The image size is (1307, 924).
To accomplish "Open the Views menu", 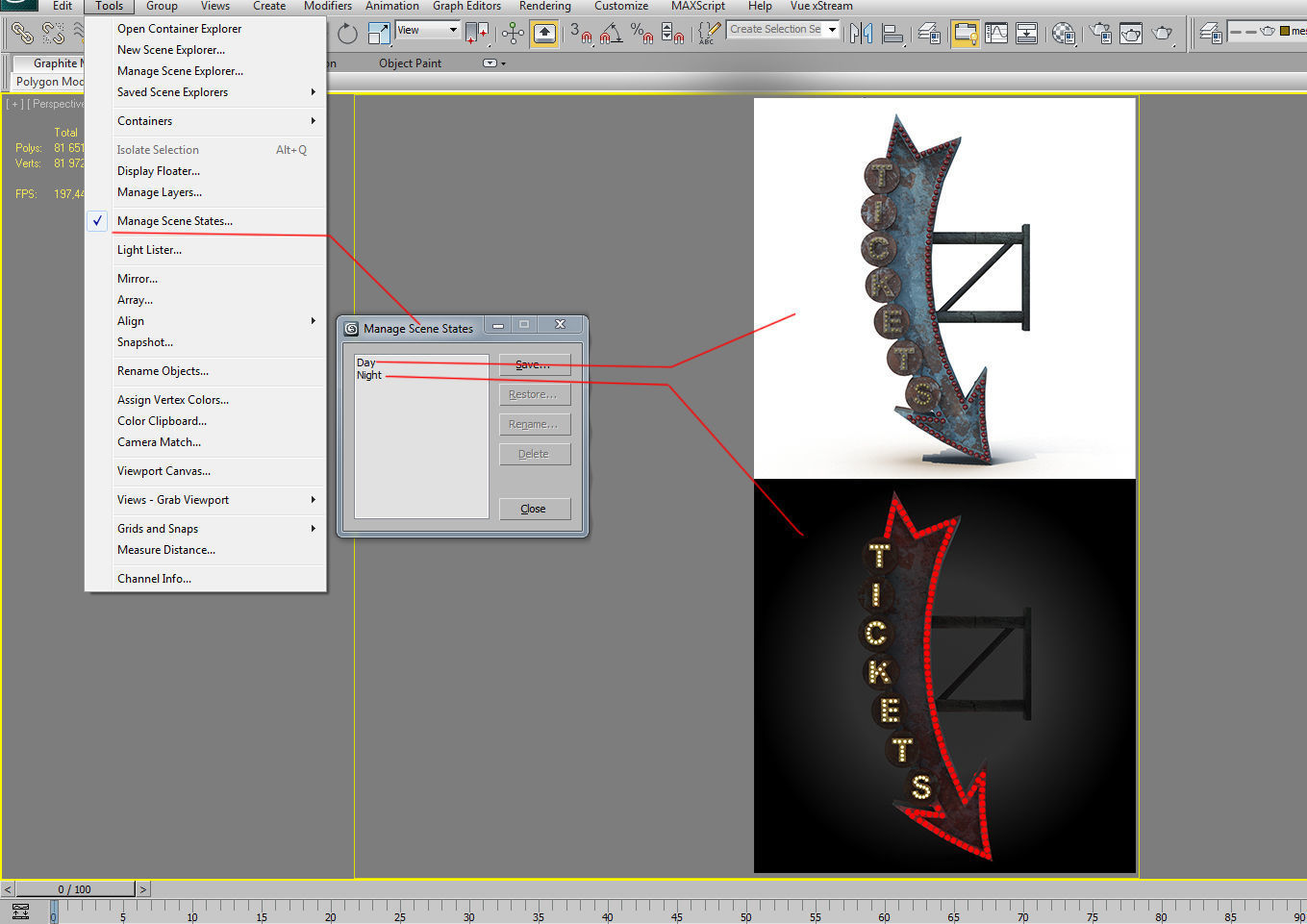I will [x=215, y=6].
